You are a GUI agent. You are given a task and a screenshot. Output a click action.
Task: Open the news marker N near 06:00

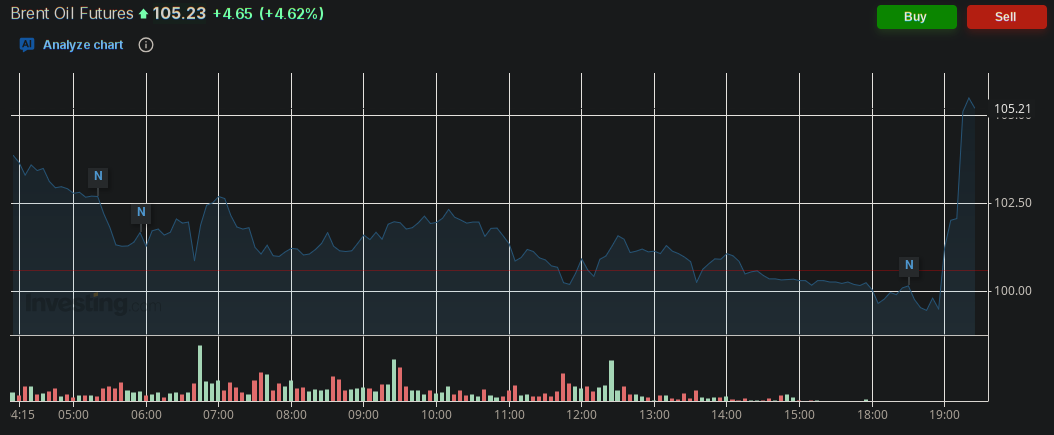(x=141, y=213)
